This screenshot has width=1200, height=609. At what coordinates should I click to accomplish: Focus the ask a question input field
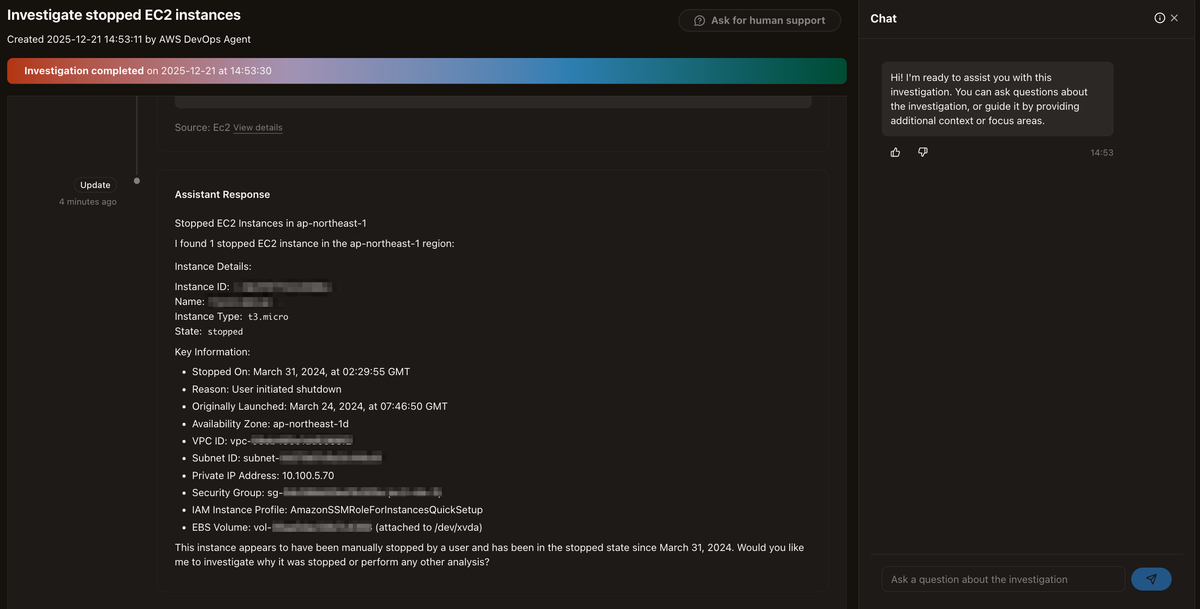[x=1003, y=579]
